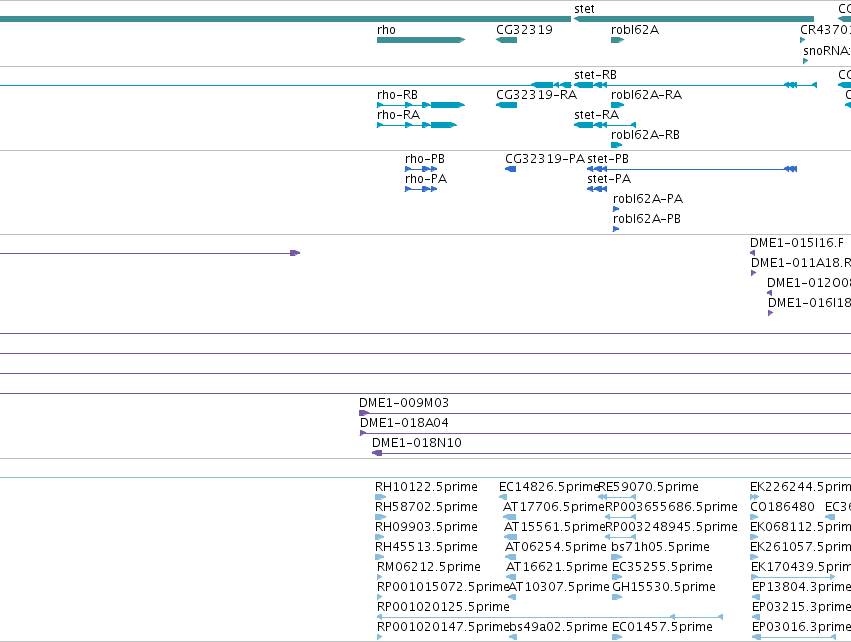
Task: Select the stet-RA transcript glyph
Action: pyautogui.click(x=605, y=125)
